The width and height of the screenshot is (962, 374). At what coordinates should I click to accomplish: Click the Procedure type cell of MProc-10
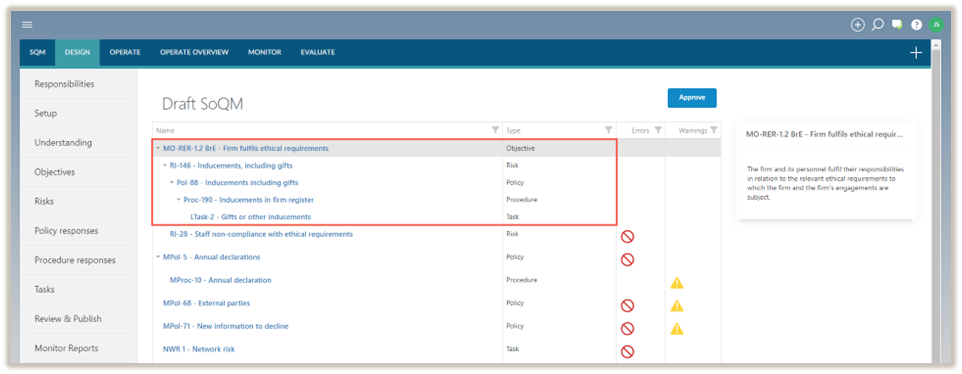point(521,280)
